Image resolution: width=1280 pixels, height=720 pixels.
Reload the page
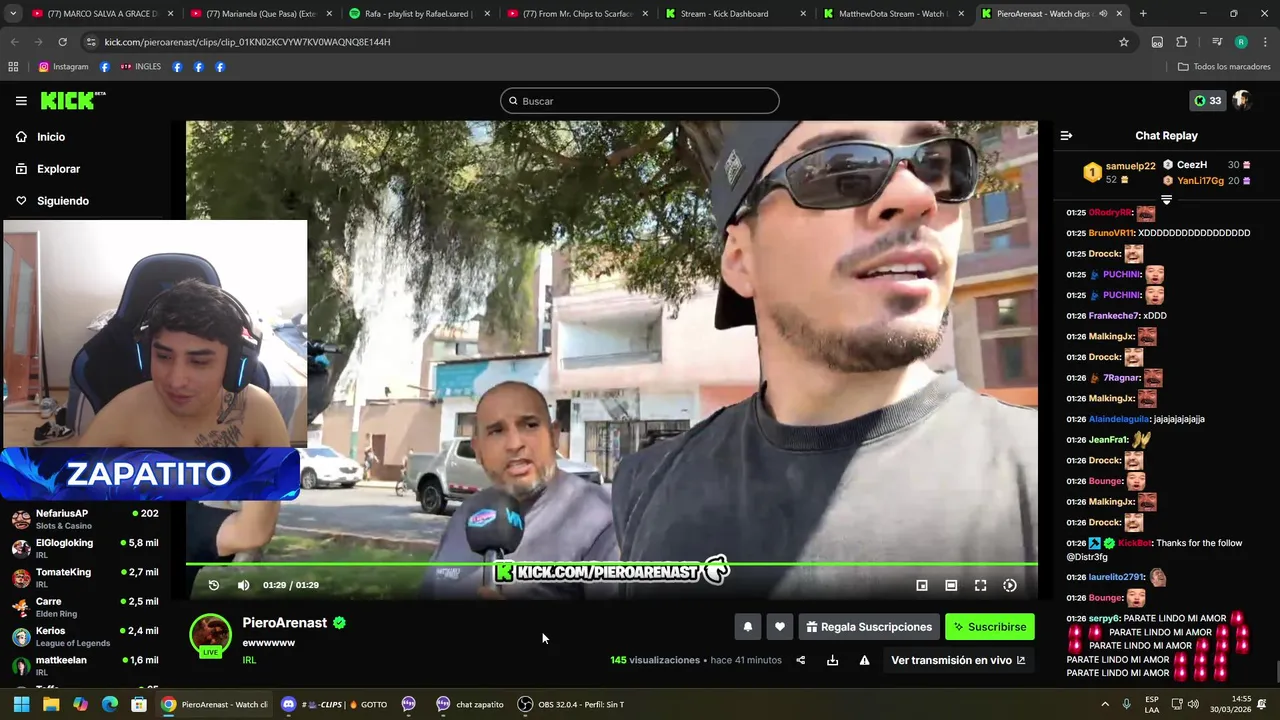pos(62,42)
